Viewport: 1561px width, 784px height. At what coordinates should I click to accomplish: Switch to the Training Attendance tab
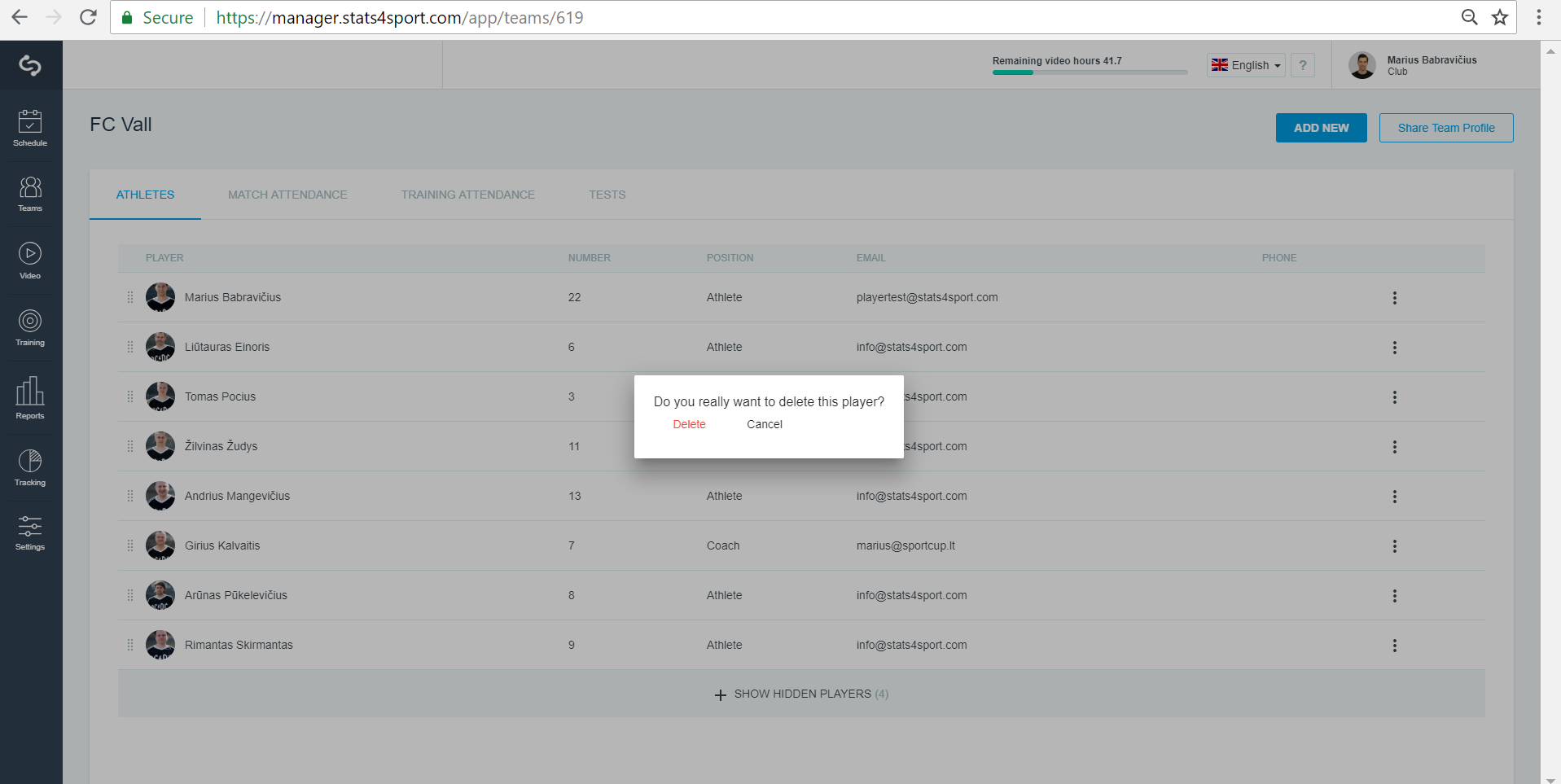tap(468, 195)
